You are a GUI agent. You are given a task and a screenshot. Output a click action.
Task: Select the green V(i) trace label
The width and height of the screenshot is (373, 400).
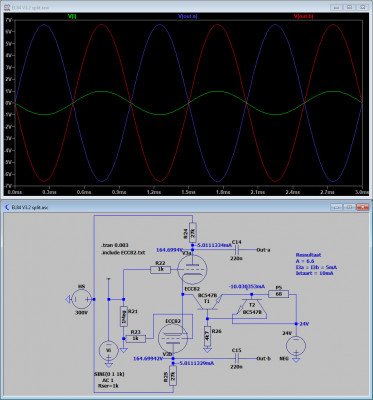72,17
